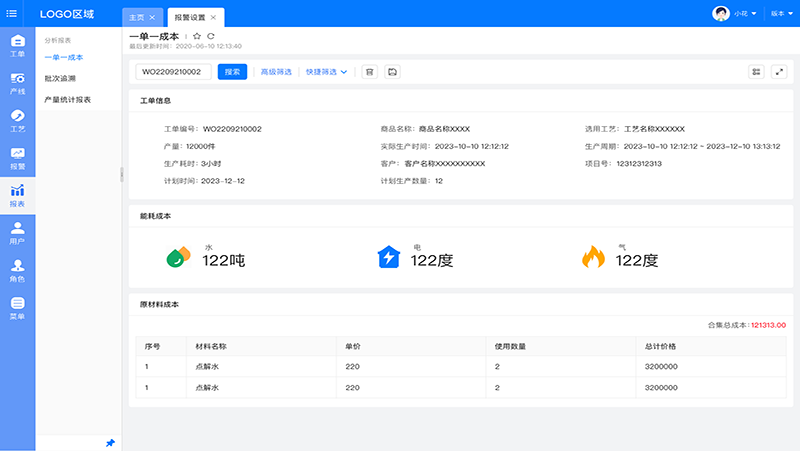Click the export icon beside the clear icon
Screen dimensions: 800x451
(x=392, y=72)
